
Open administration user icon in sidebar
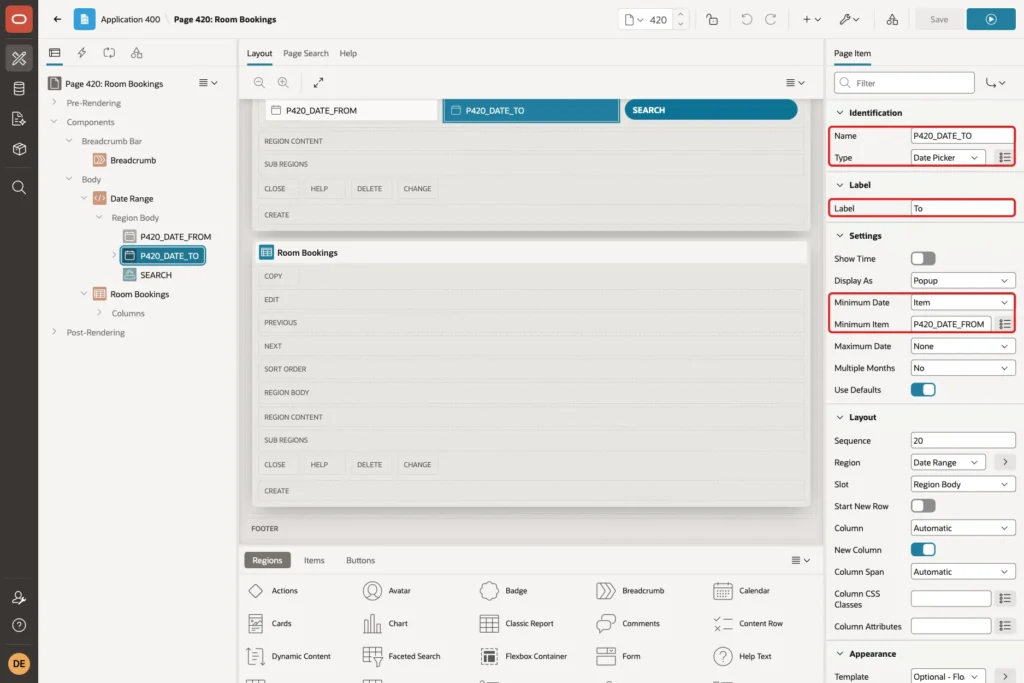click(19, 597)
